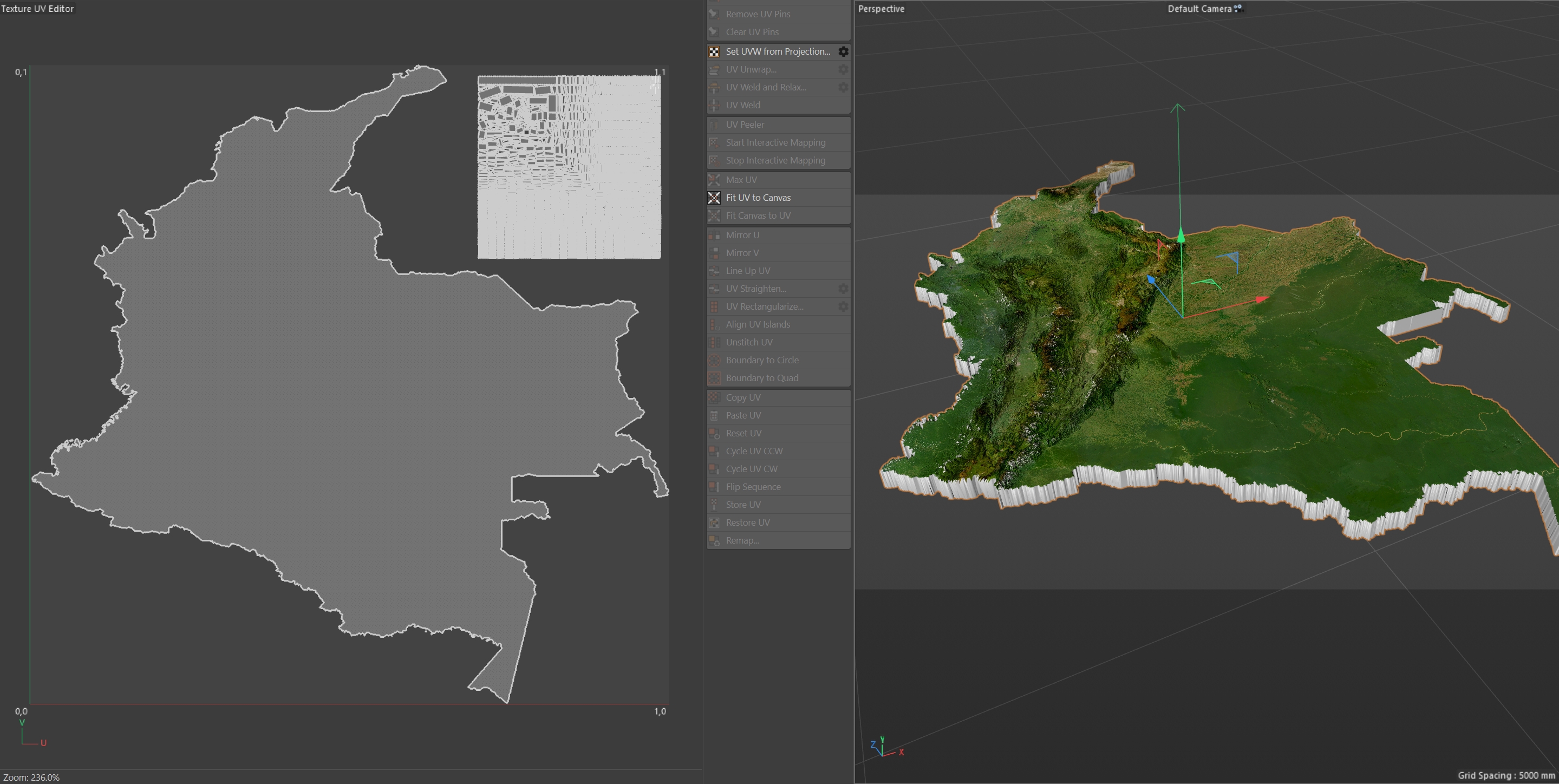This screenshot has width=1559, height=784.
Task: Click the Texture UV Editor panel title
Action: coord(37,9)
